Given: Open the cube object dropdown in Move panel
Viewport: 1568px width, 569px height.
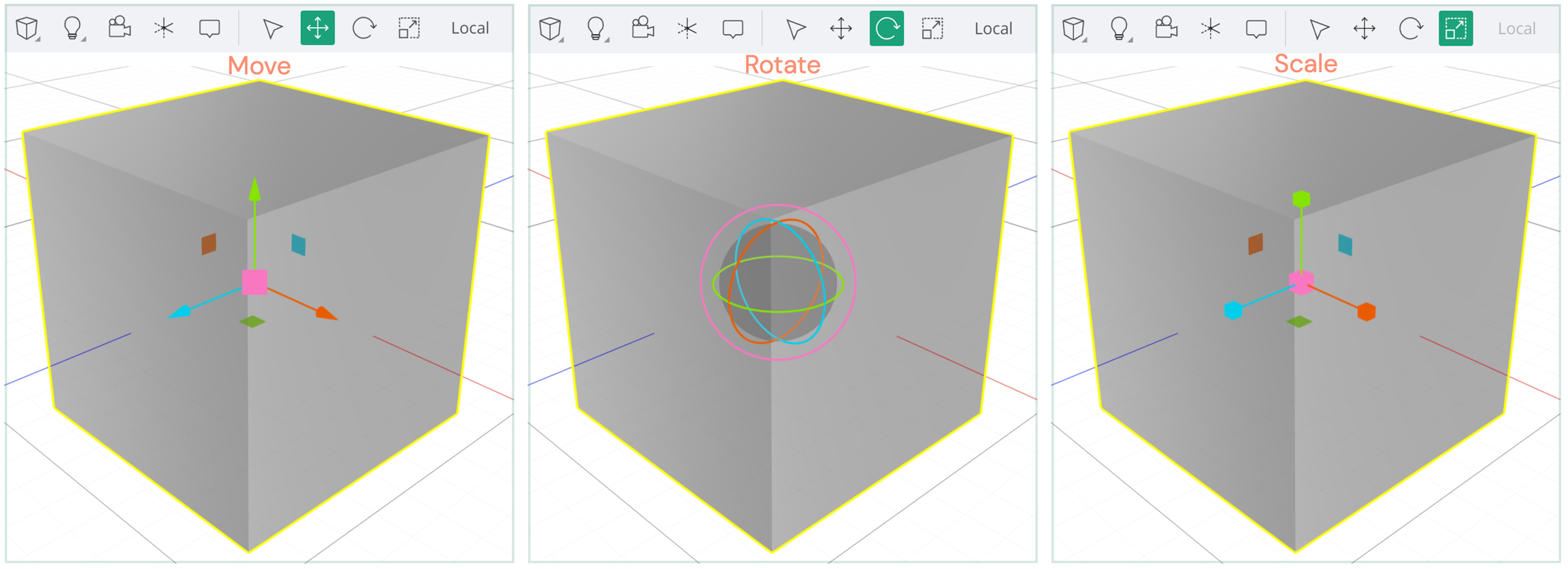Looking at the screenshot, I should (27, 29).
